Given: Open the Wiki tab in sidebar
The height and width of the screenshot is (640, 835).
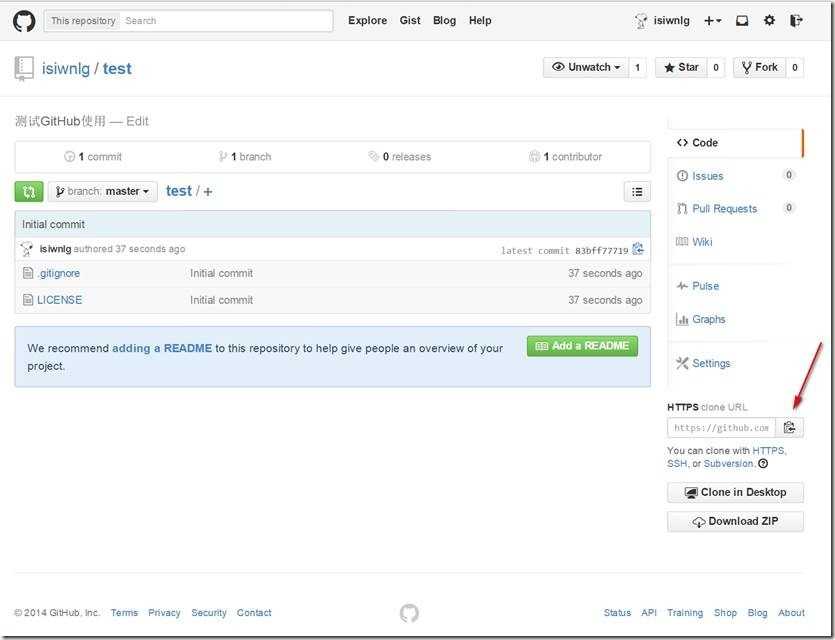Looking at the screenshot, I should (x=694, y=242).
